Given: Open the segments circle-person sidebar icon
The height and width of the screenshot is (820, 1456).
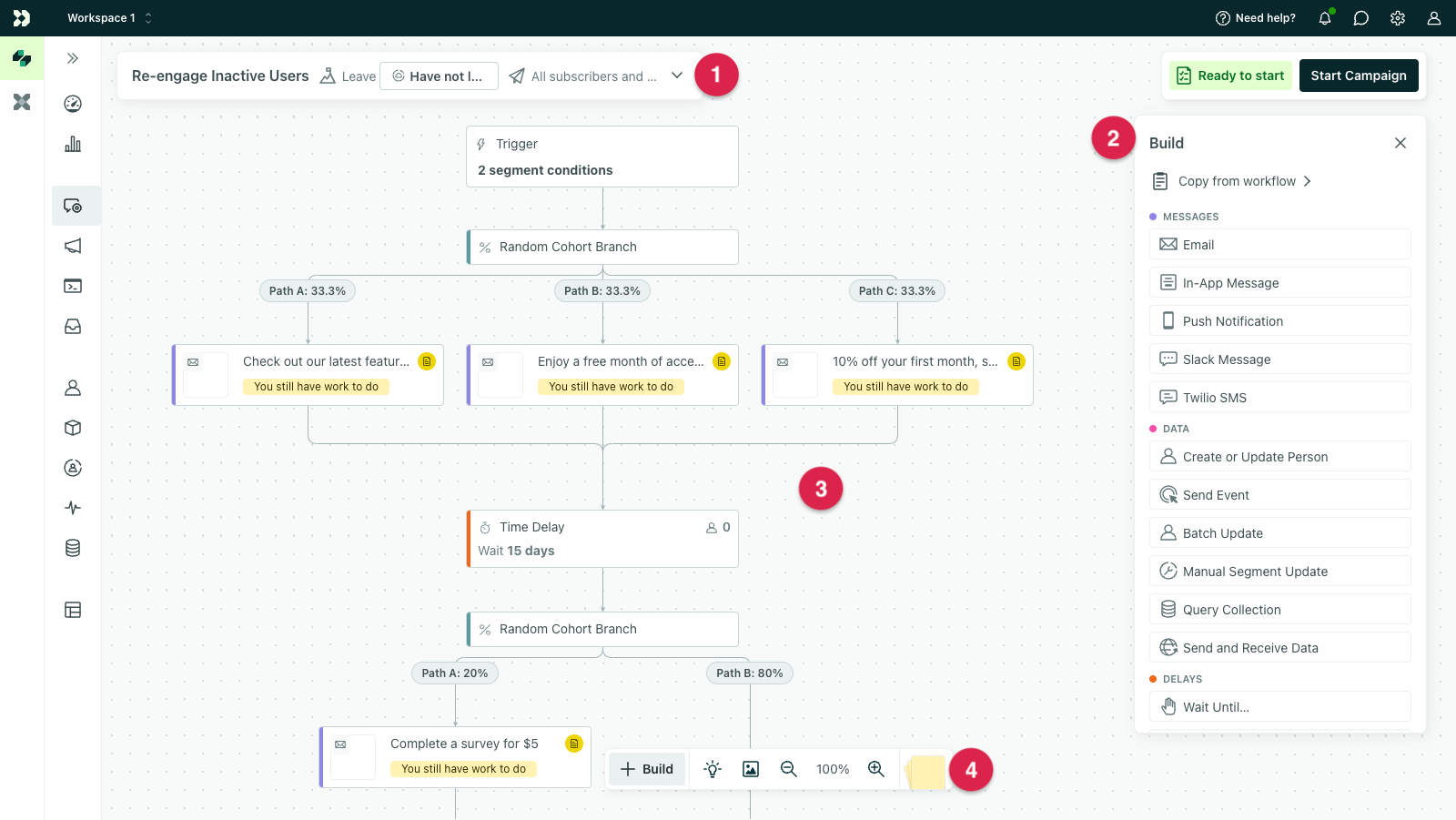Looking at the screenshot, I should click(x=73, y=468).
